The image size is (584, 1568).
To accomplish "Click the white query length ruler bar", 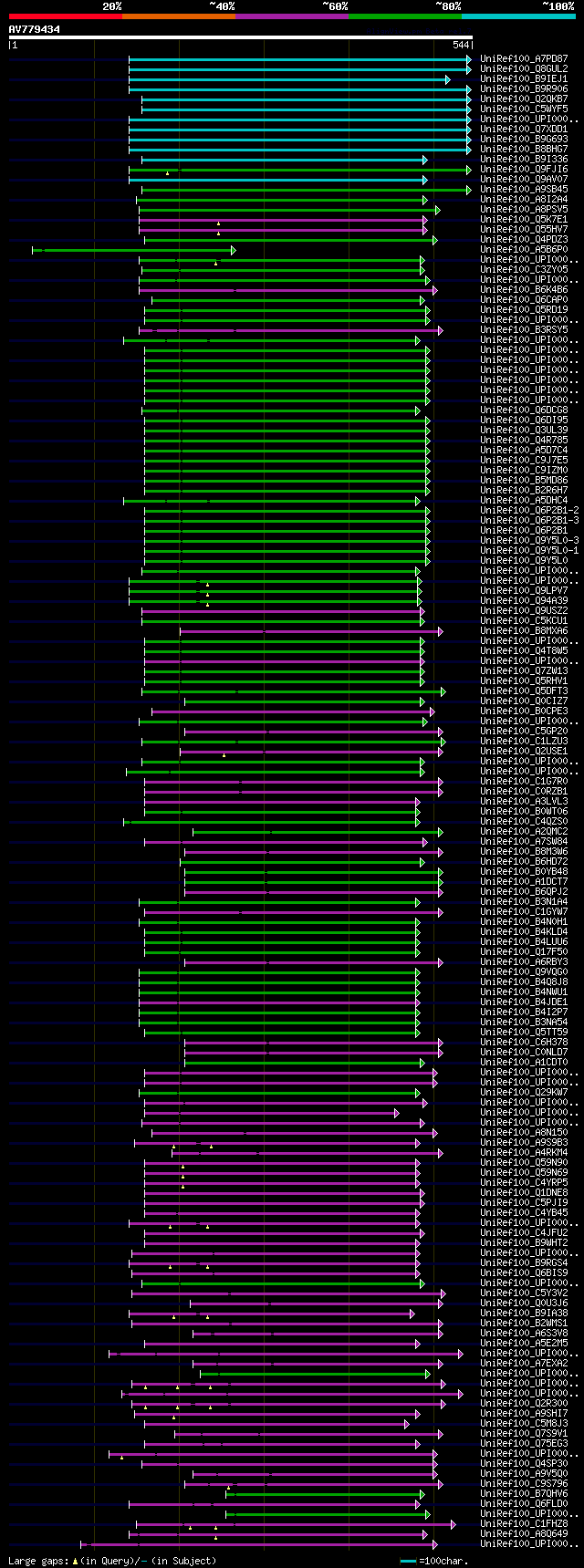I will coord(240,37).
